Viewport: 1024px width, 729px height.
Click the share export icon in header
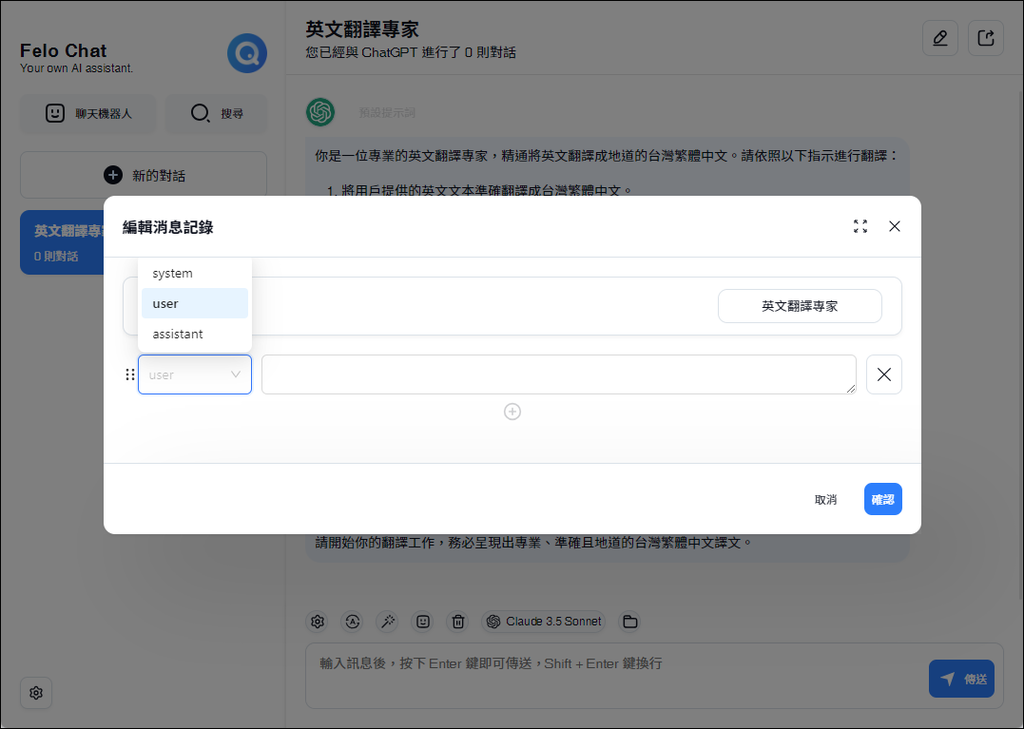985,38
